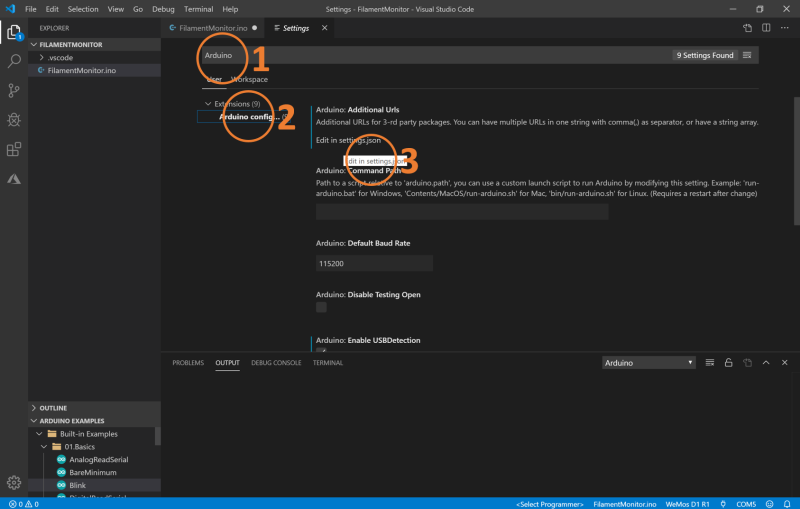This screenshot has width=800, height=509.
Task: Click the serial plug icon in status bar
Action: [x=723, y=504]
